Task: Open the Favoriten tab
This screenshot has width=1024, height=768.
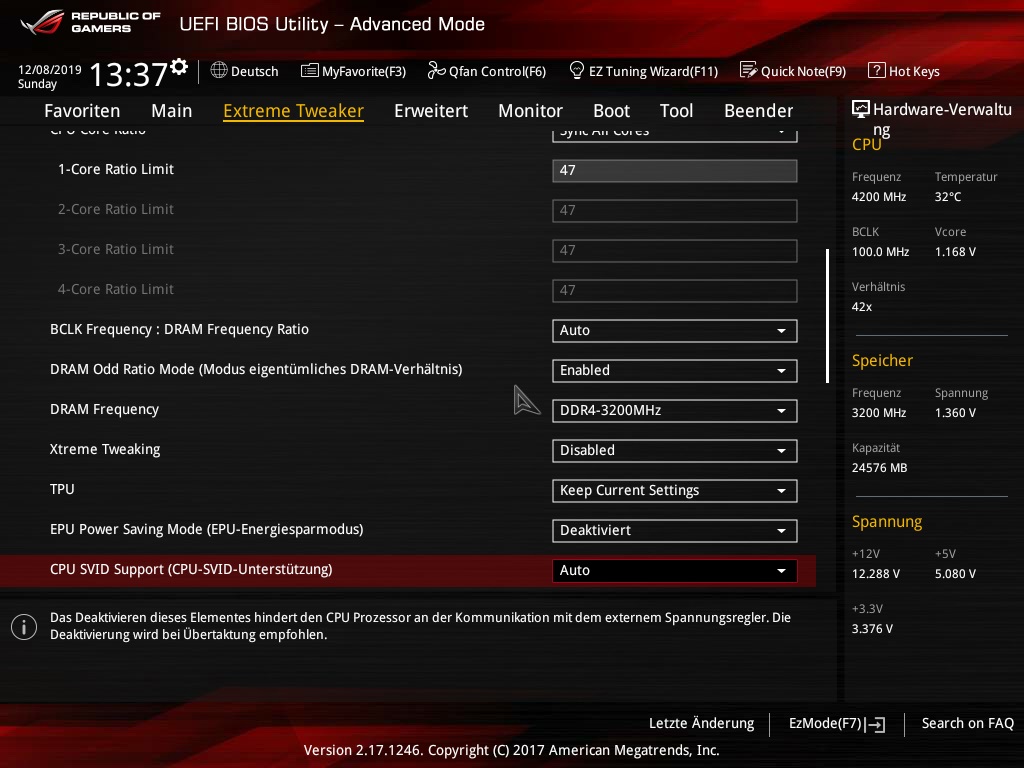Action: 82,110
